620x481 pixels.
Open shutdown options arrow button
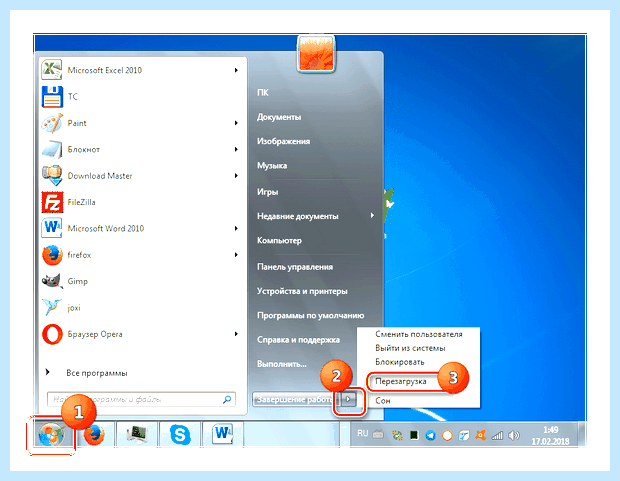click(x=348, y=399)
